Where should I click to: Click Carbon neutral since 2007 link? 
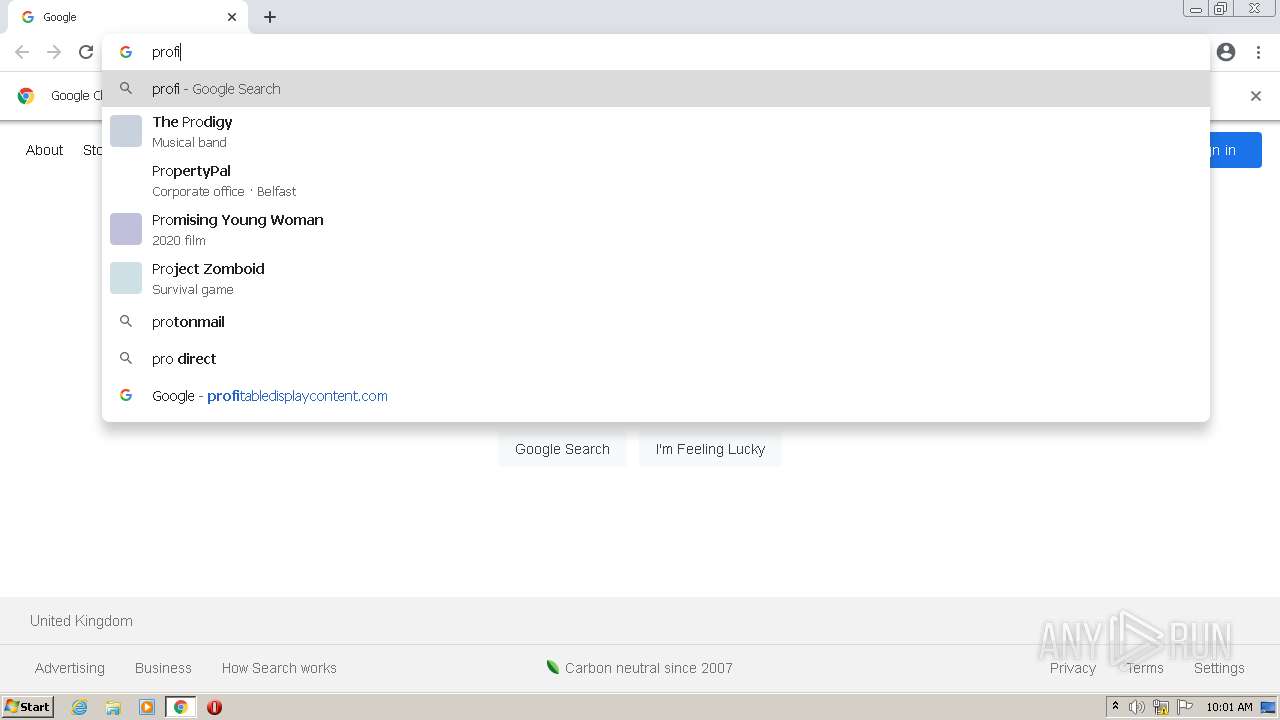click(648, 668)
